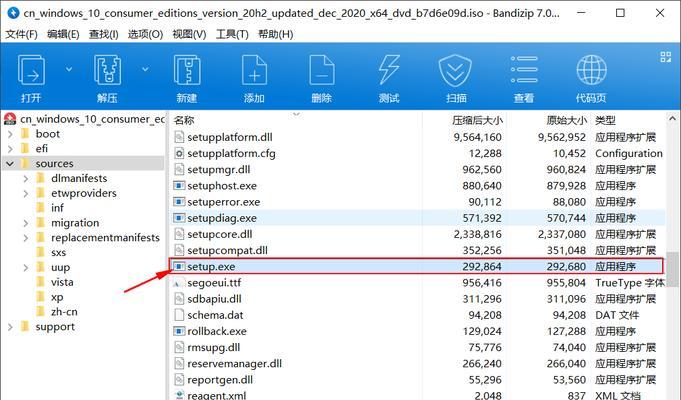Viewport: 681px width, 400px height.
Task: Click the file list scrollbar thumb
Action: coord(673,269)
